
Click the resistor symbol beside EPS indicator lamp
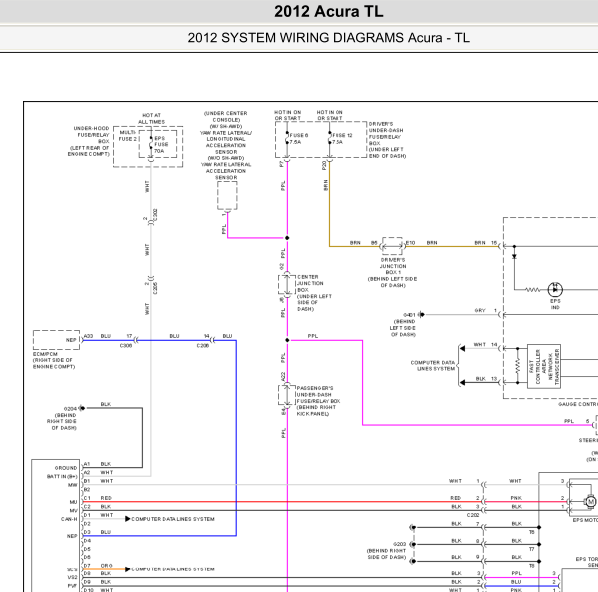(x=532, y=290)
